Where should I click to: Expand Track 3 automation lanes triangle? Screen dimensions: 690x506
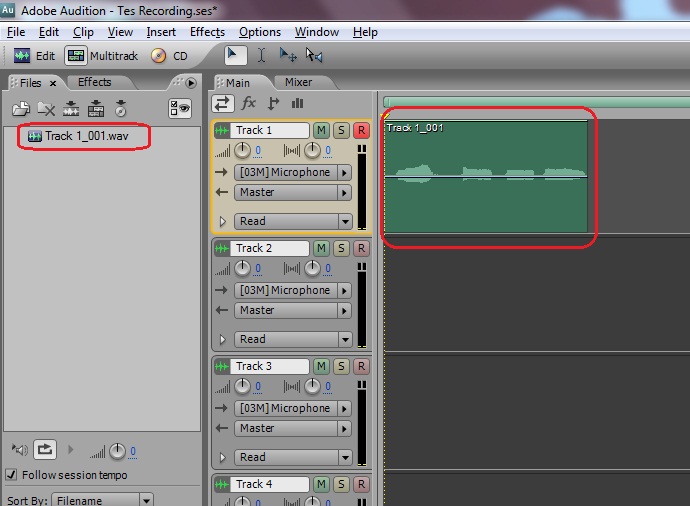coord(223,457)
